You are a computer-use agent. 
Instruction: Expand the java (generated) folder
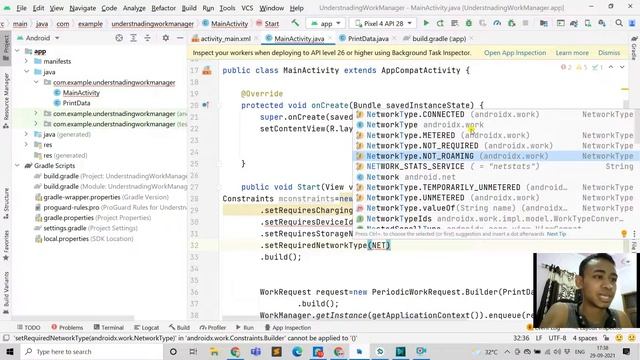click(27, 134)
